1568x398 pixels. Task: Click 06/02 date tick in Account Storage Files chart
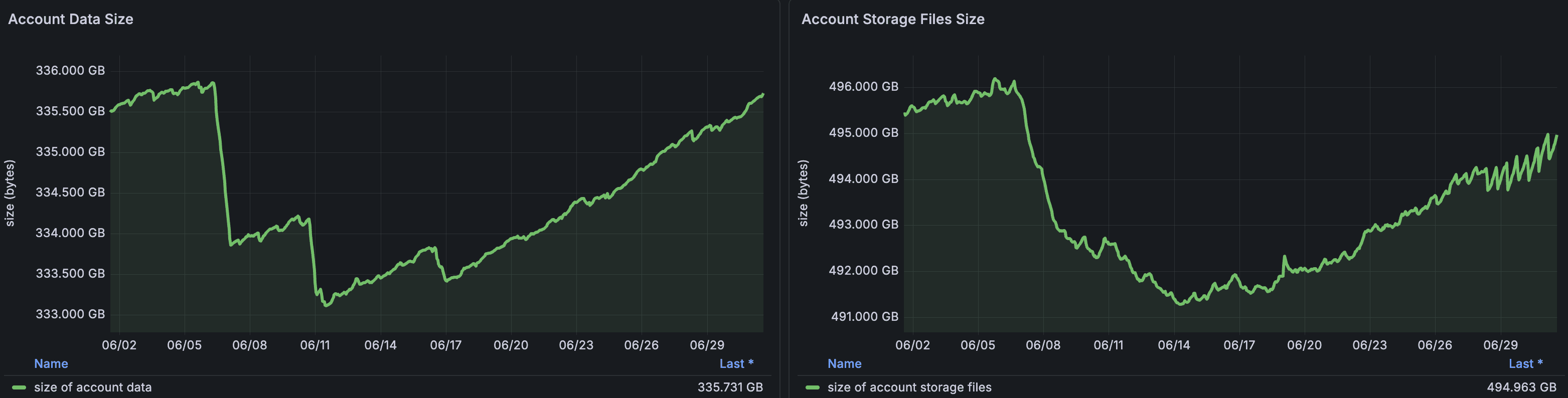point(912,345)
